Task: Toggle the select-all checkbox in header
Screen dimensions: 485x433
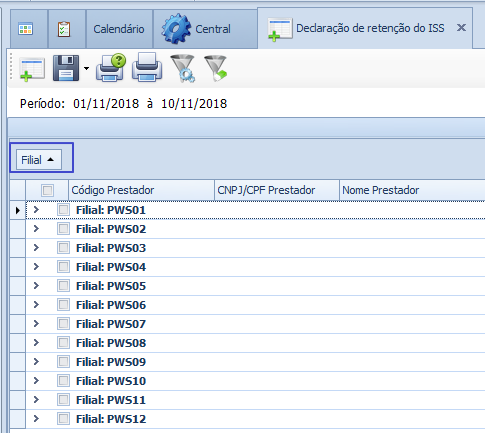Action: [47, 191]
